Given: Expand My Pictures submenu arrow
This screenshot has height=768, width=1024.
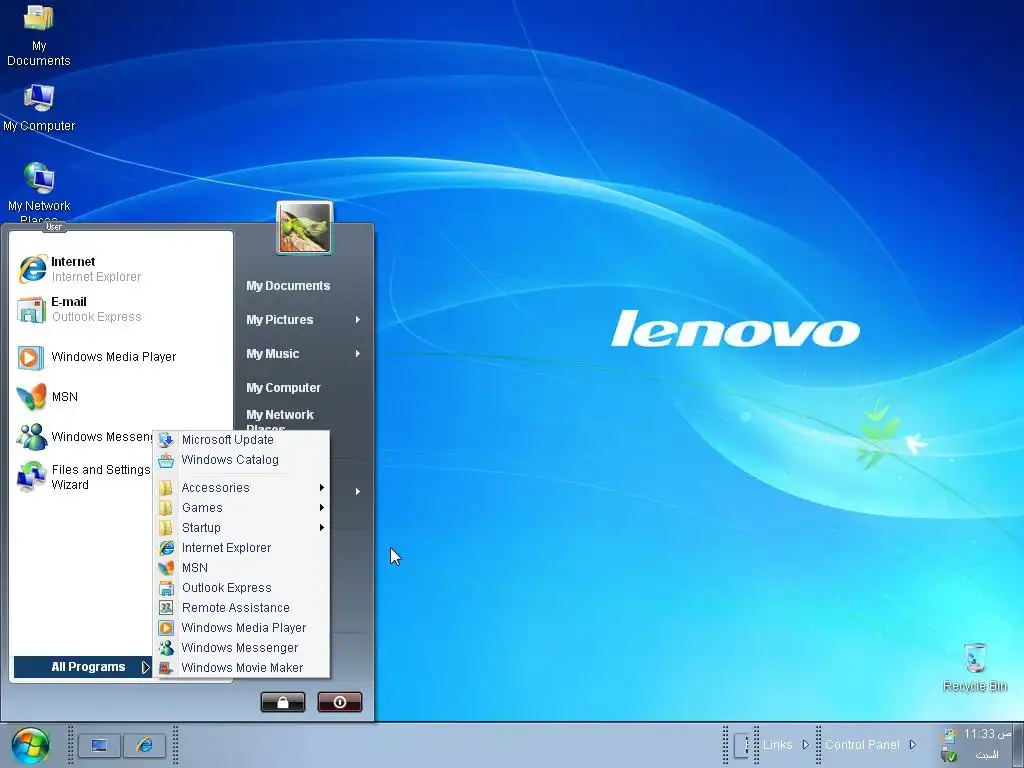Looking at the screenshot, I should (x=358, y=319).
